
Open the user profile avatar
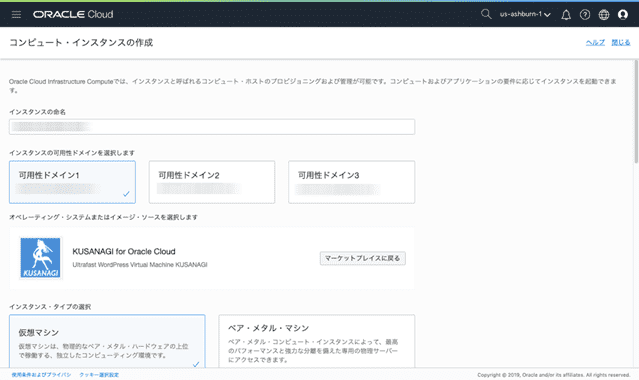pyautogui.click(x=623, y=15)
